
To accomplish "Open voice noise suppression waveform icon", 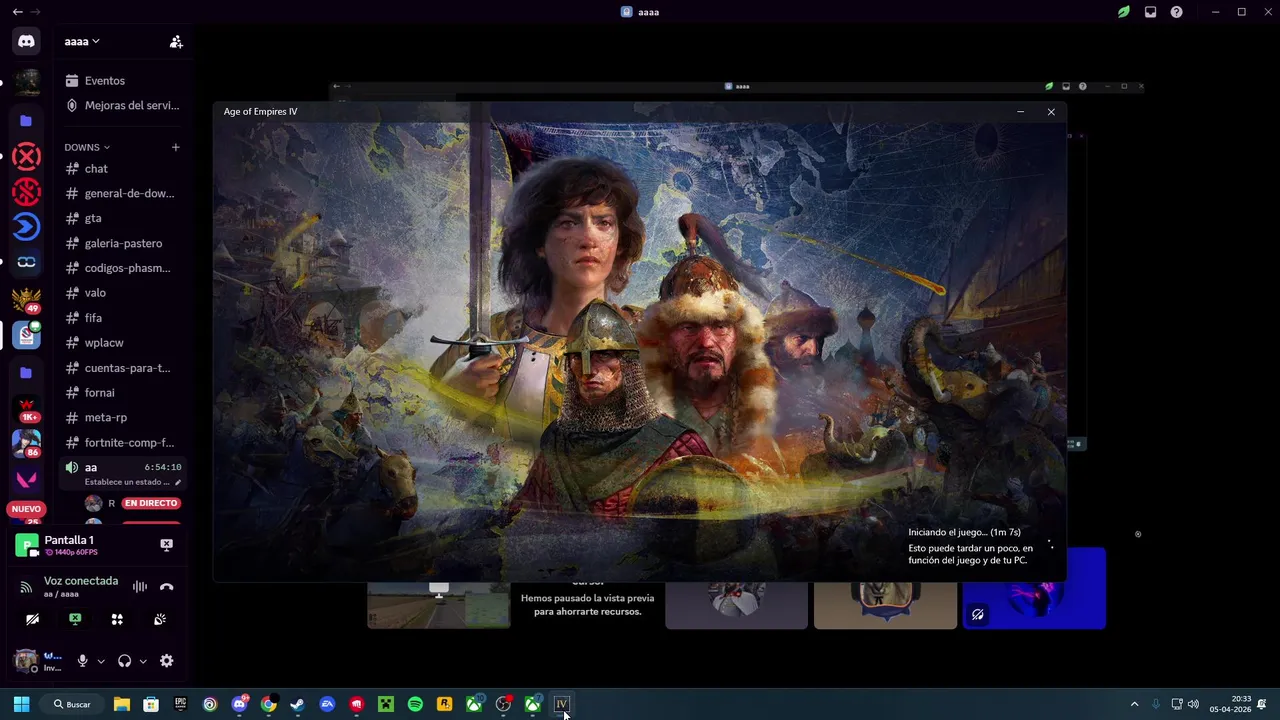I will [140, 587].
